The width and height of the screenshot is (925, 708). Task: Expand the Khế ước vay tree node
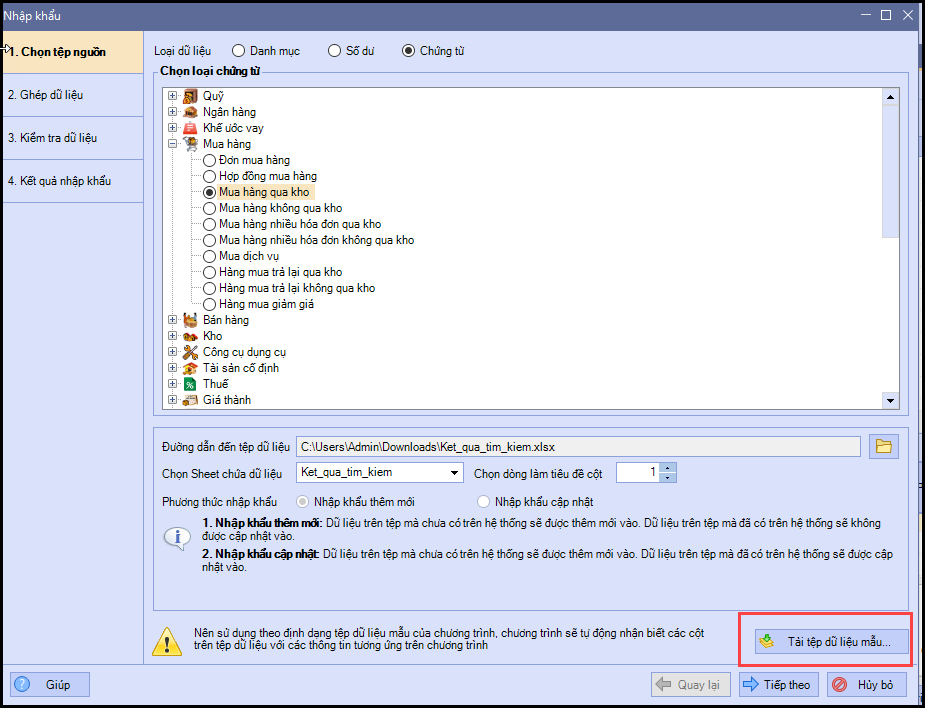pos(172,127)
